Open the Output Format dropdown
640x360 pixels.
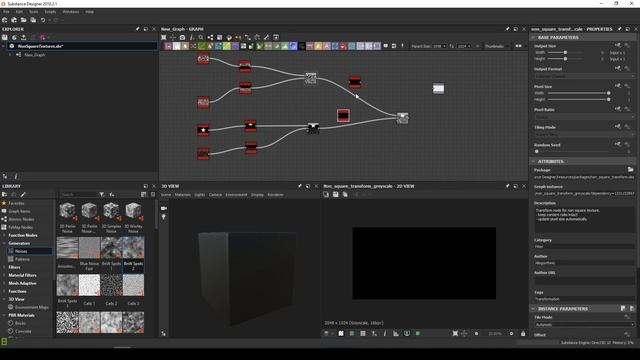tap(584, 76)
